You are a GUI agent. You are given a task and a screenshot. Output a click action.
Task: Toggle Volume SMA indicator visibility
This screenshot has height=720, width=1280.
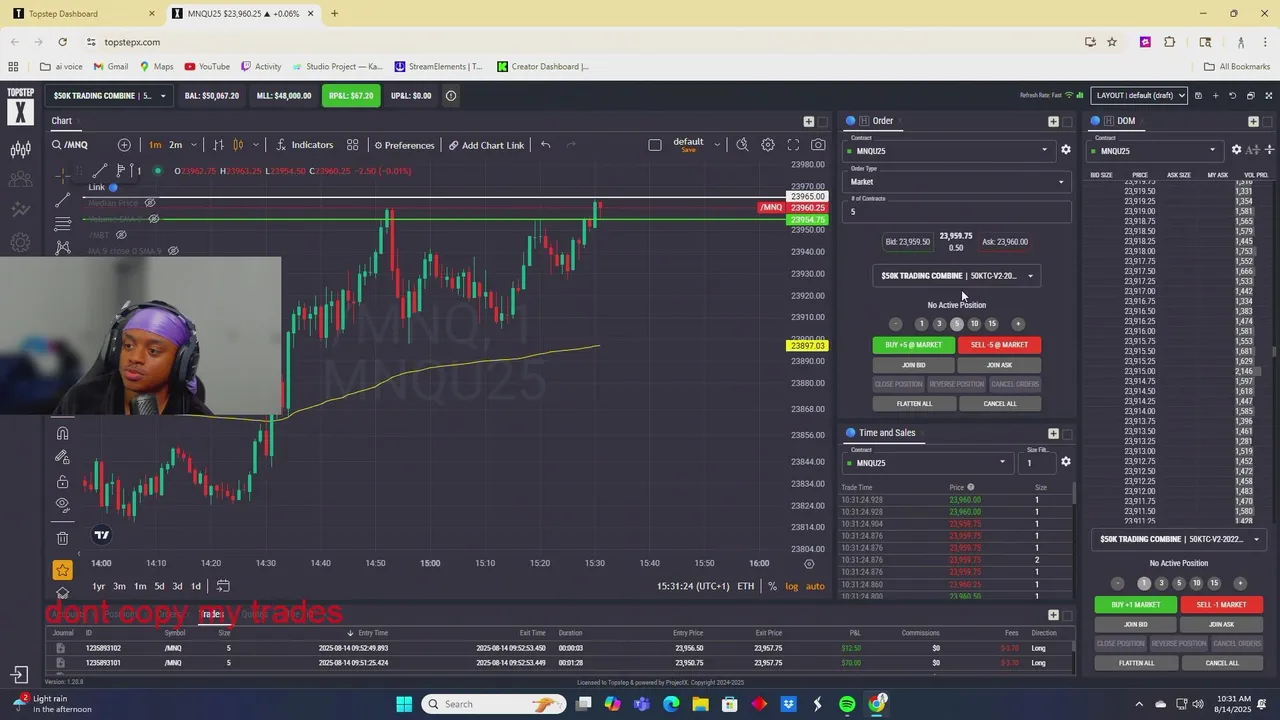tap(153, 219)
